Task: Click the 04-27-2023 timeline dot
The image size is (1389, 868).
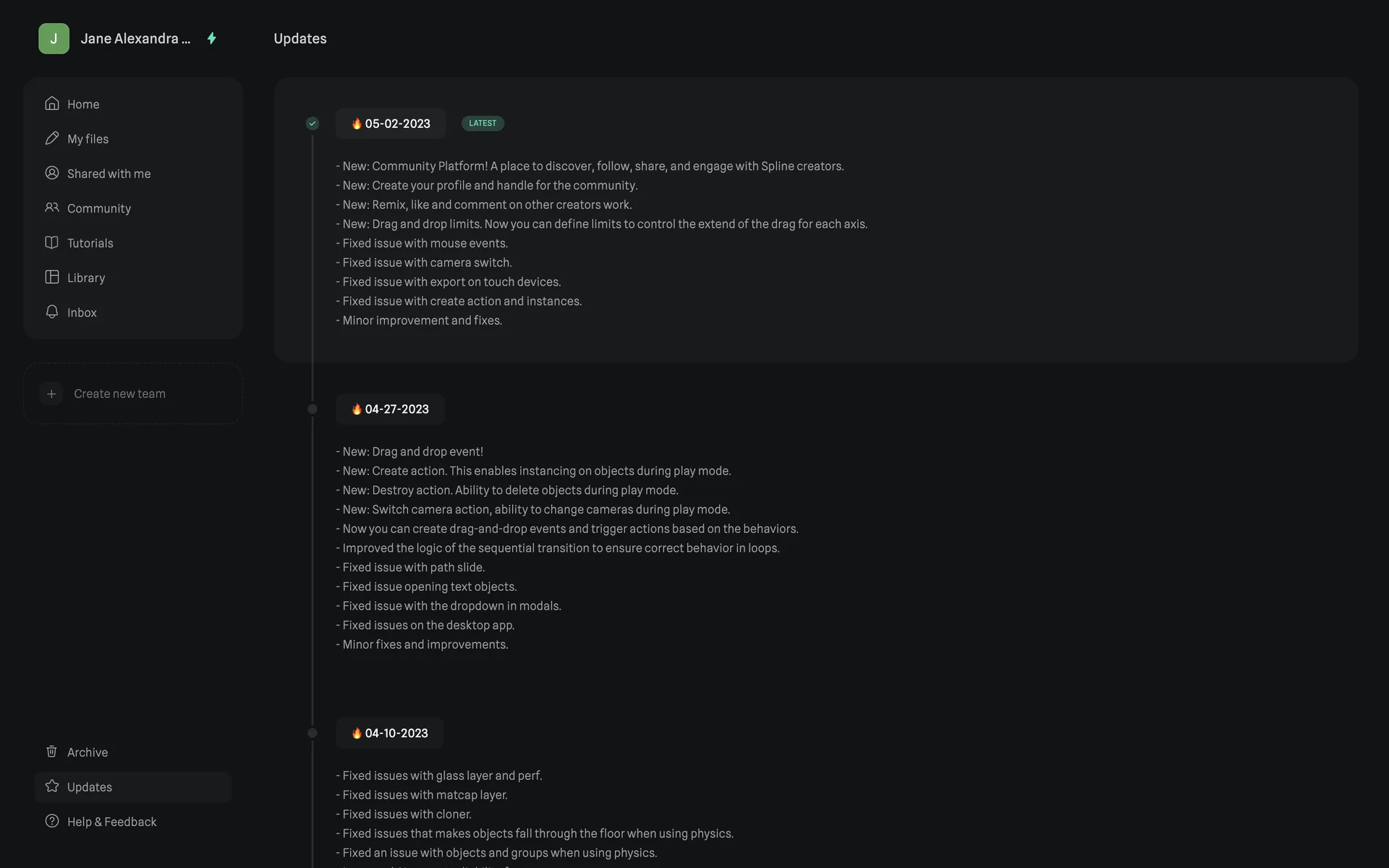Action: (313, 409)
